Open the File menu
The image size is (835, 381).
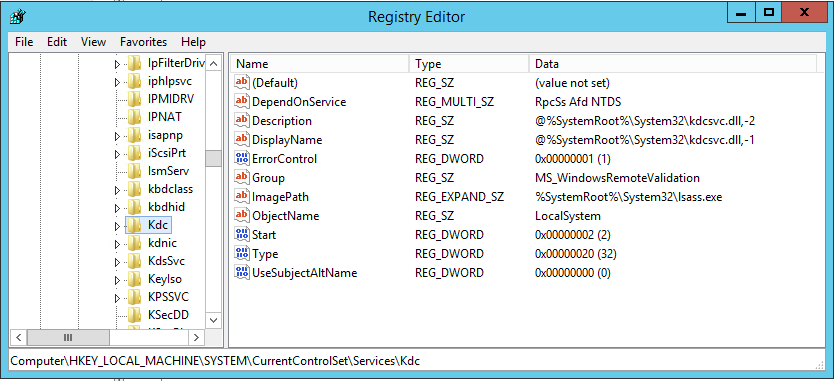[24, 42]
